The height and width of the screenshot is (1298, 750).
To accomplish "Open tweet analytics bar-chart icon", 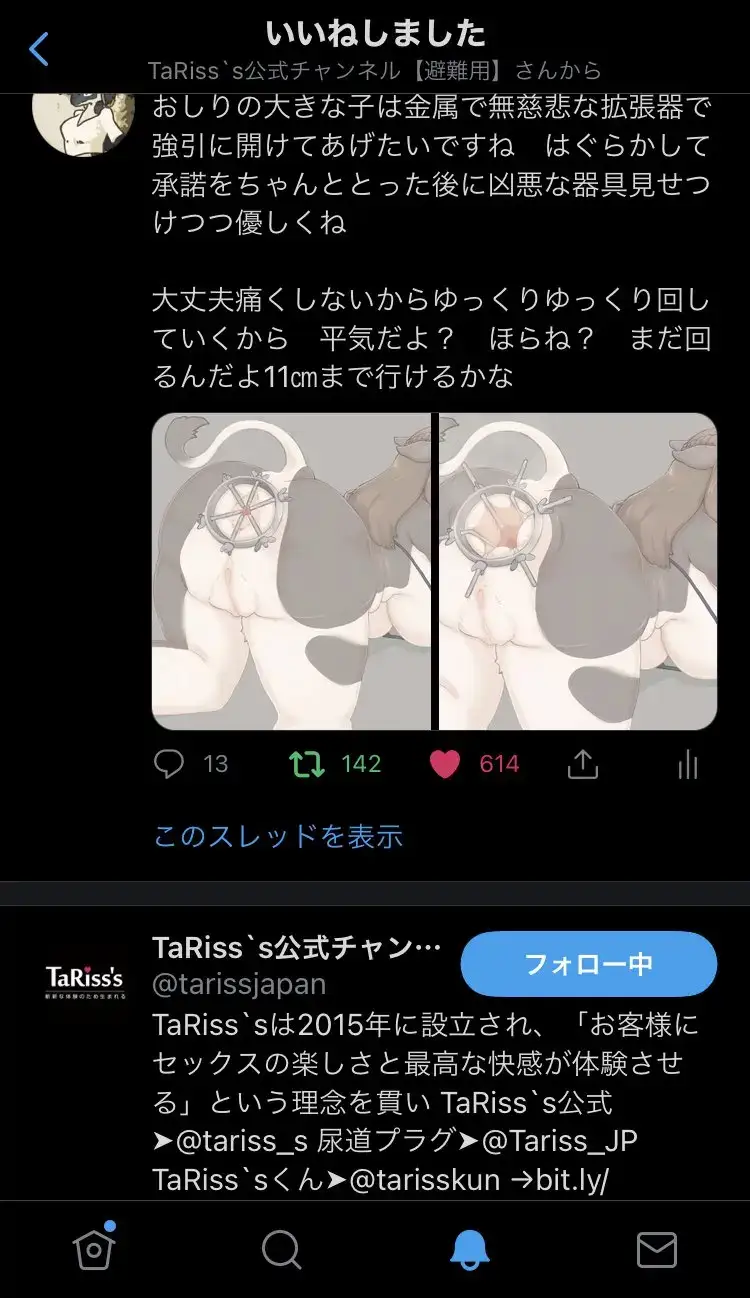I will pos(687,765).
